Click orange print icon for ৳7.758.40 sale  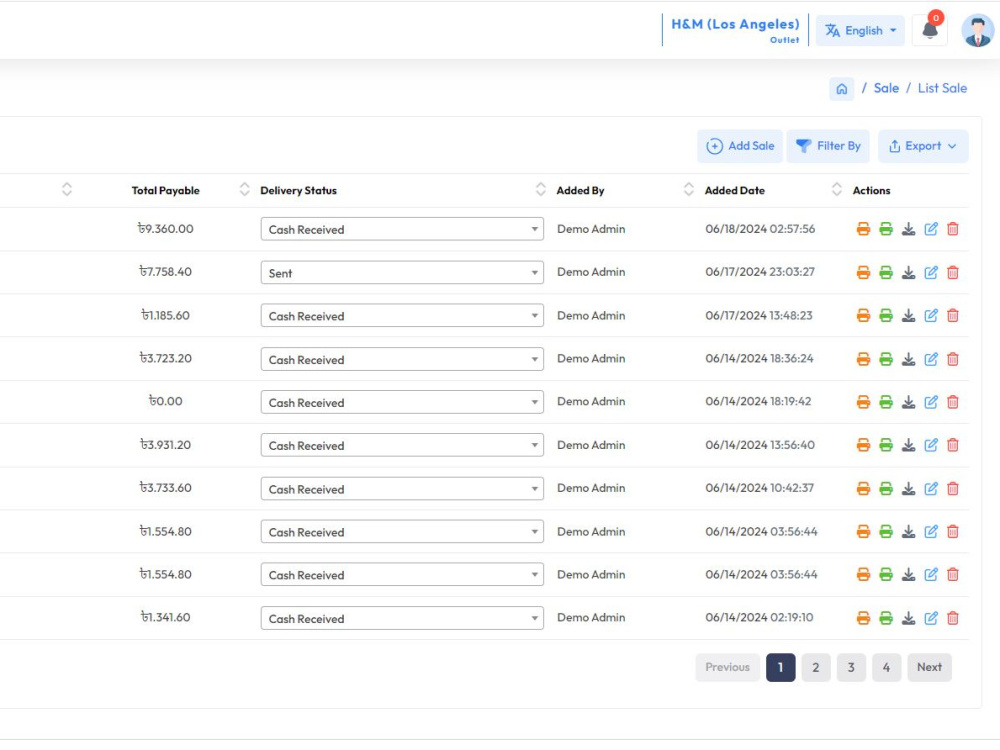click(x=863, y=273)
